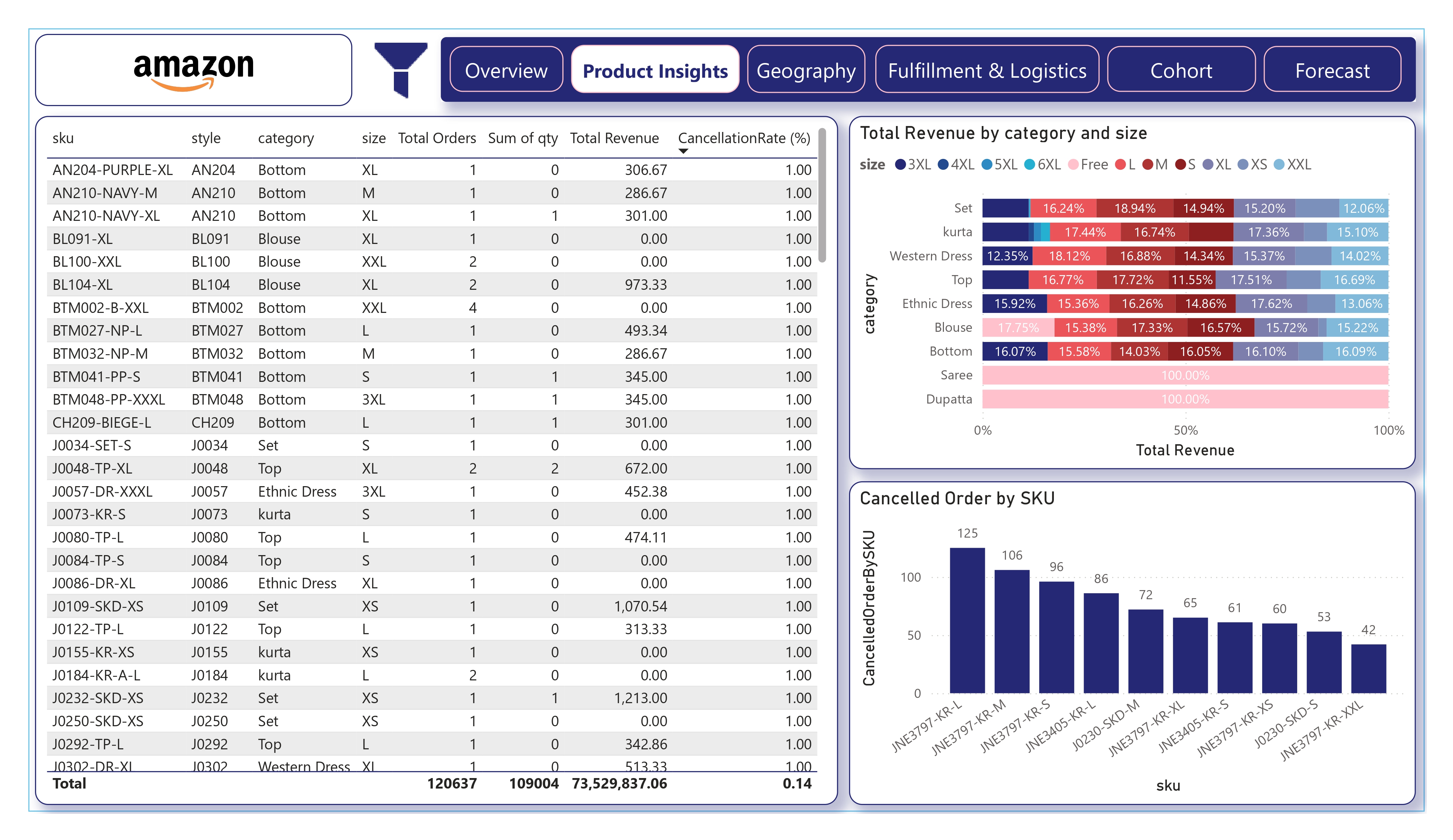Toggle the XXL size legend marker

pyautogui.click(x=1279, y=165)
